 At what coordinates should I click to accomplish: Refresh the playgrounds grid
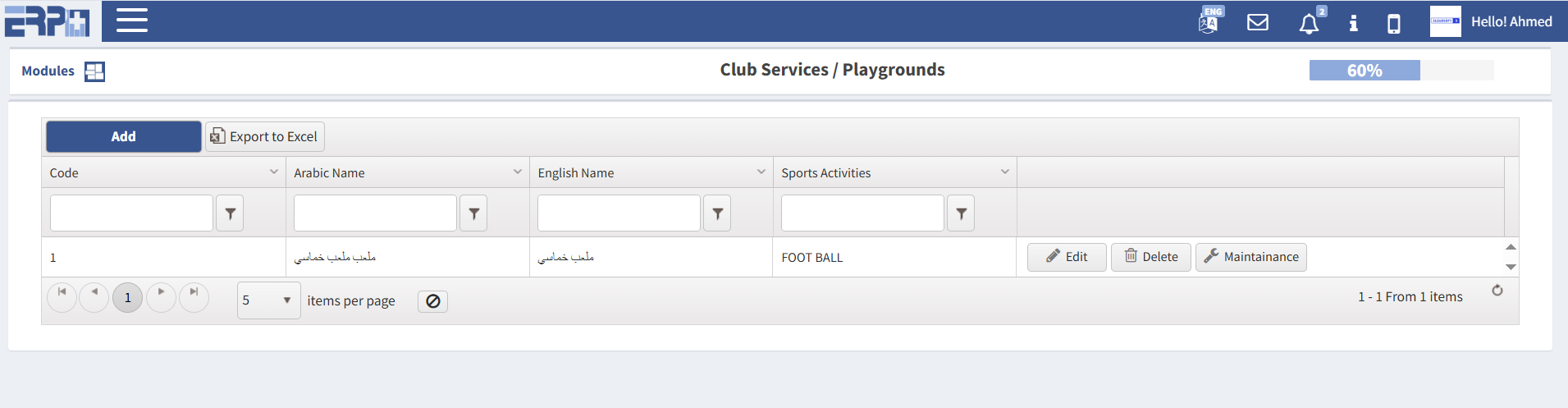point(1497,291)
